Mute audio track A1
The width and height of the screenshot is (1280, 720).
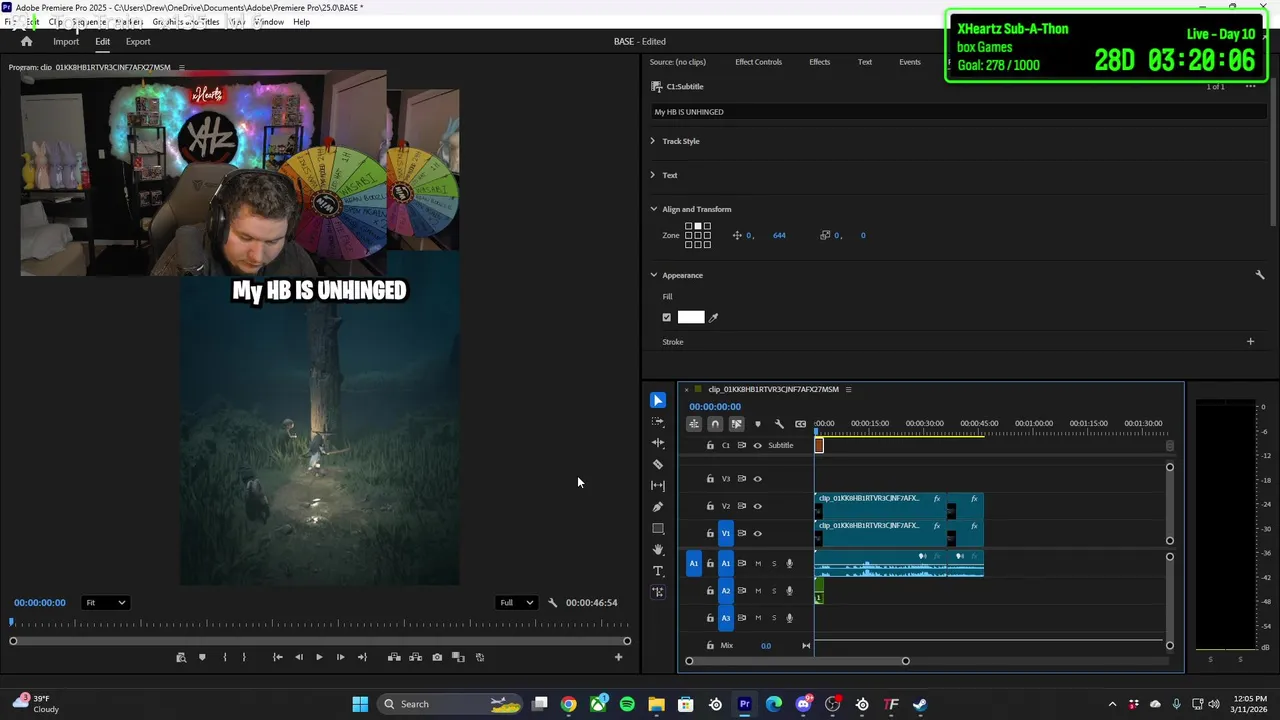click(757, 564)
